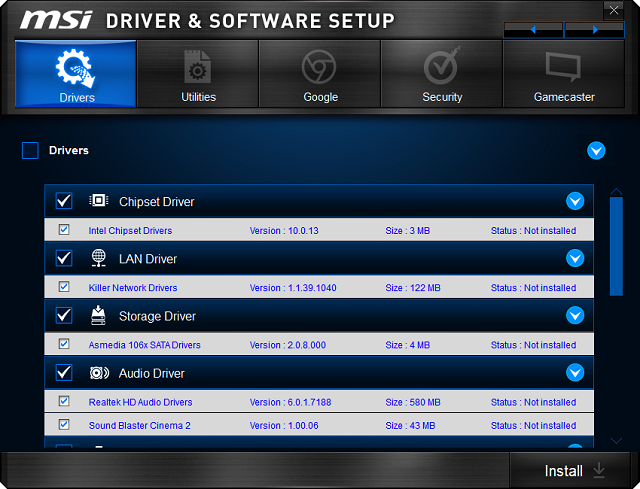Click the right navigation arrow
The height and width of the screenshot is (489, 640).
point(595,30)
